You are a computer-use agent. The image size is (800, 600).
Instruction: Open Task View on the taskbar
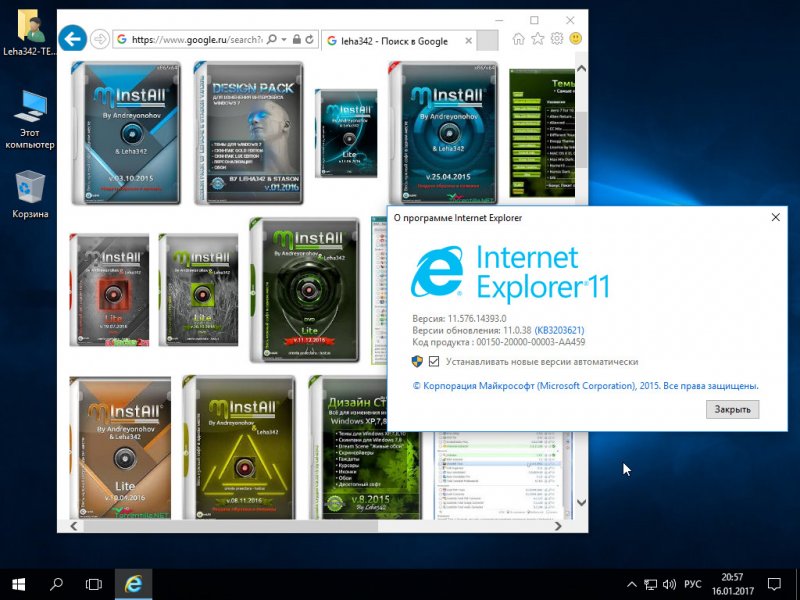(94, 584)
